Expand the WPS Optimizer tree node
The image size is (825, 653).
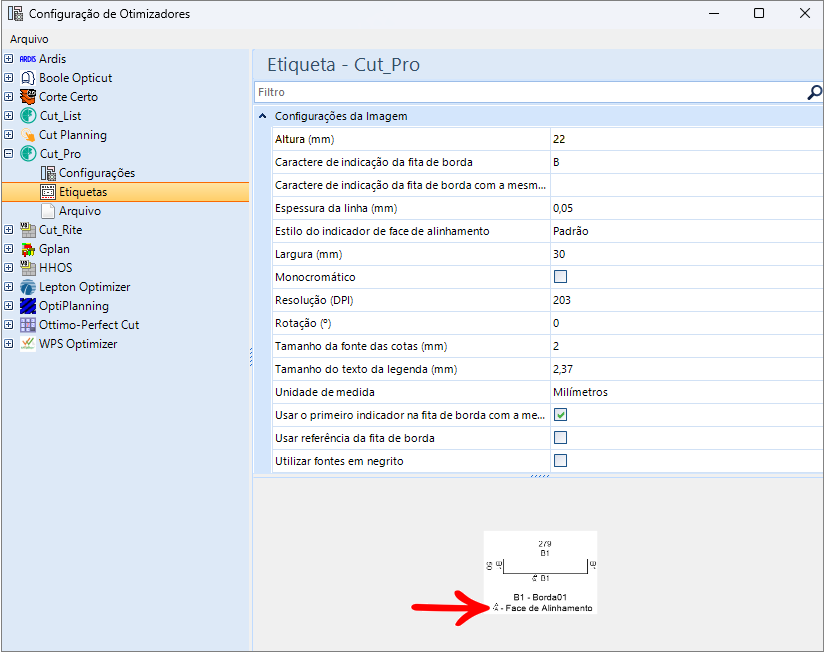[x=8, y=343]
